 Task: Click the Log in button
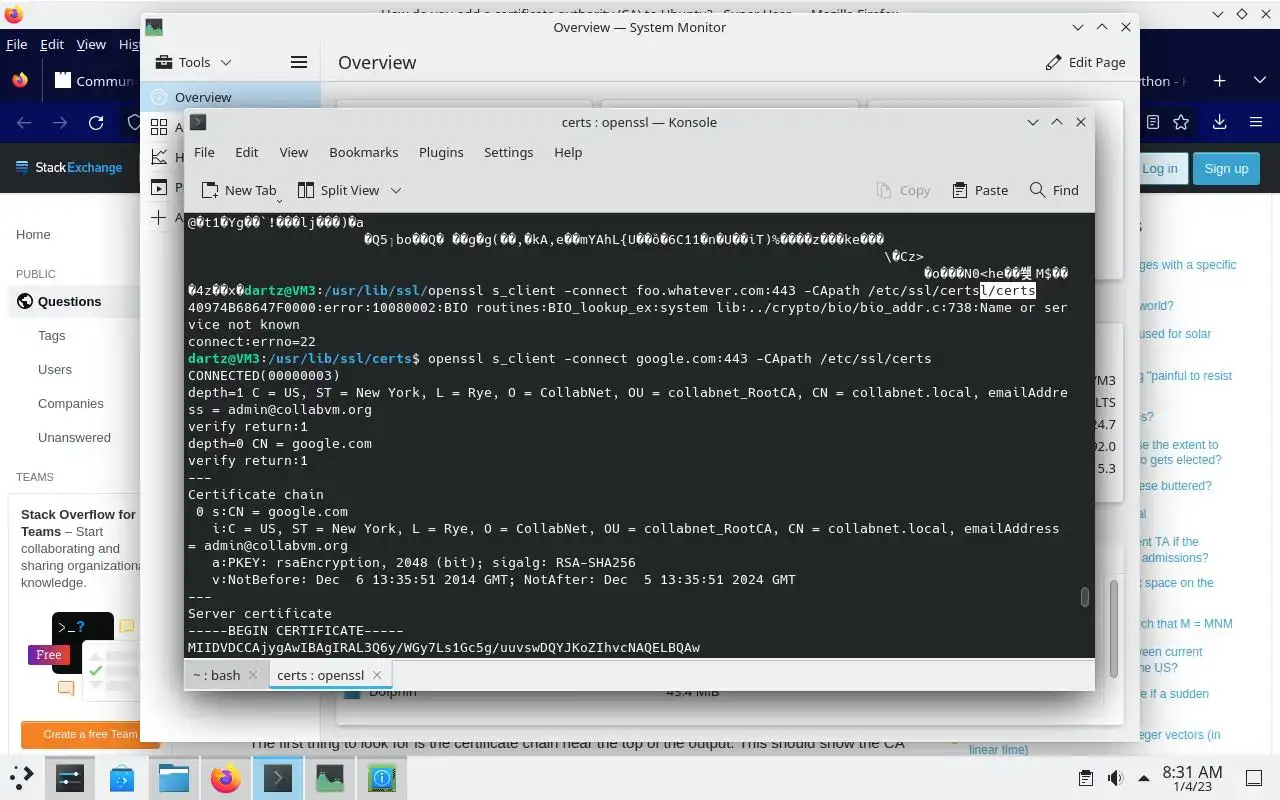(x=1160, y=168)
